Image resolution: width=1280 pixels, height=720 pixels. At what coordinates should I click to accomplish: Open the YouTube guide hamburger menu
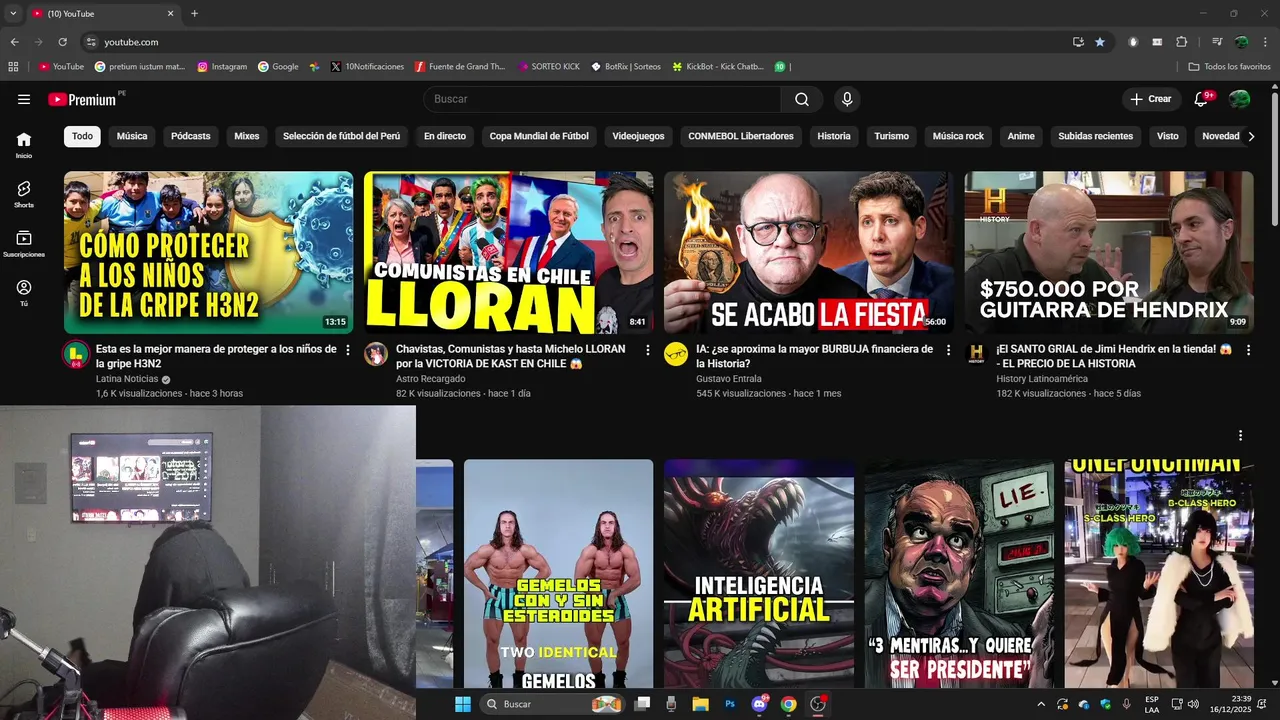tap(24, 99)
